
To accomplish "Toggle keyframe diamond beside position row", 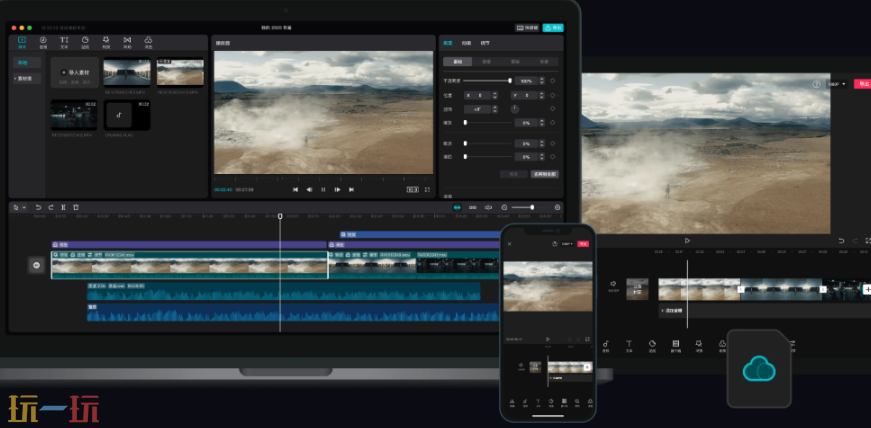I will pyautogui.click(x=552, y=96).
